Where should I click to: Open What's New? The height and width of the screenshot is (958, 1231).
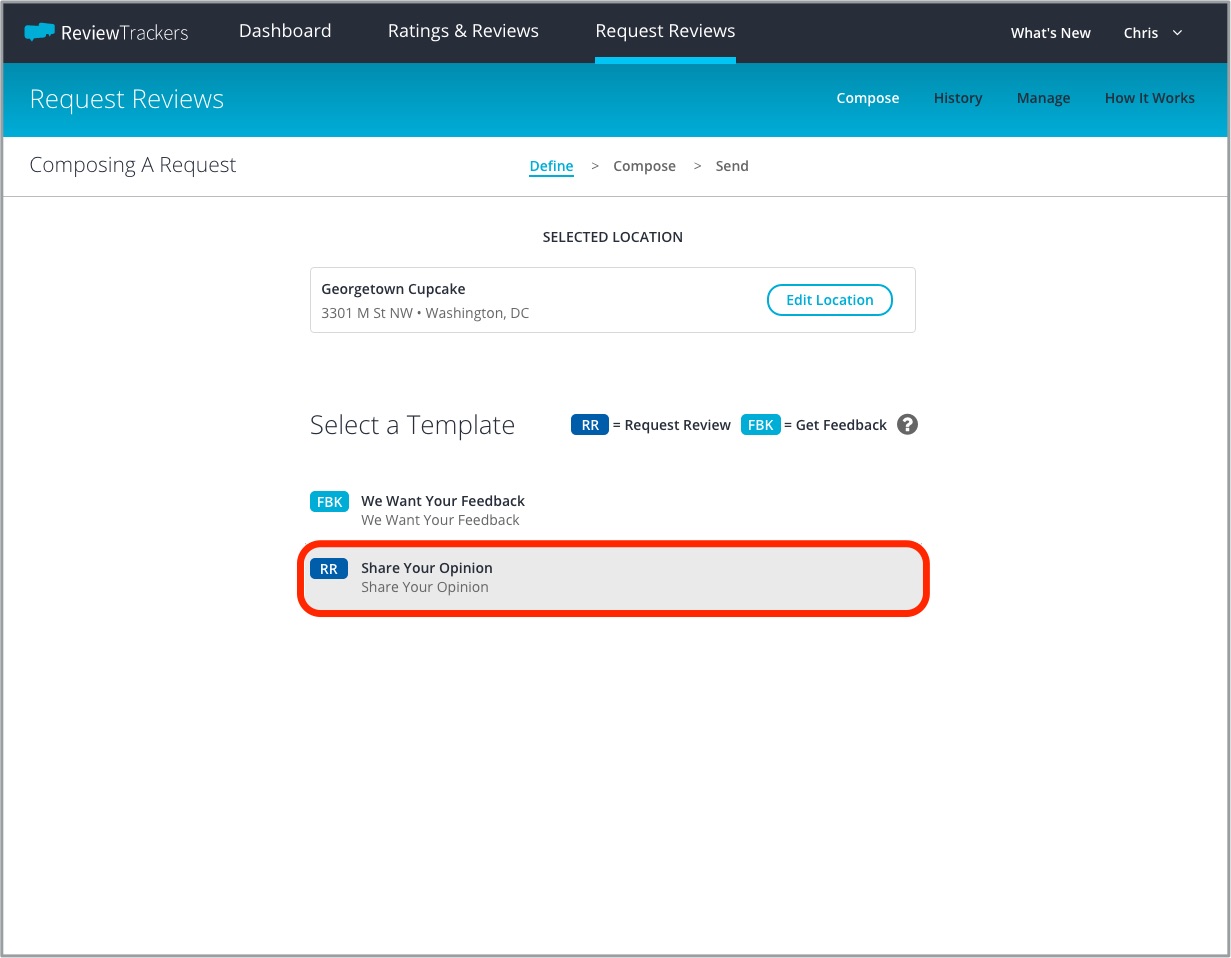pyautogui.click(x=1051, y=33)
